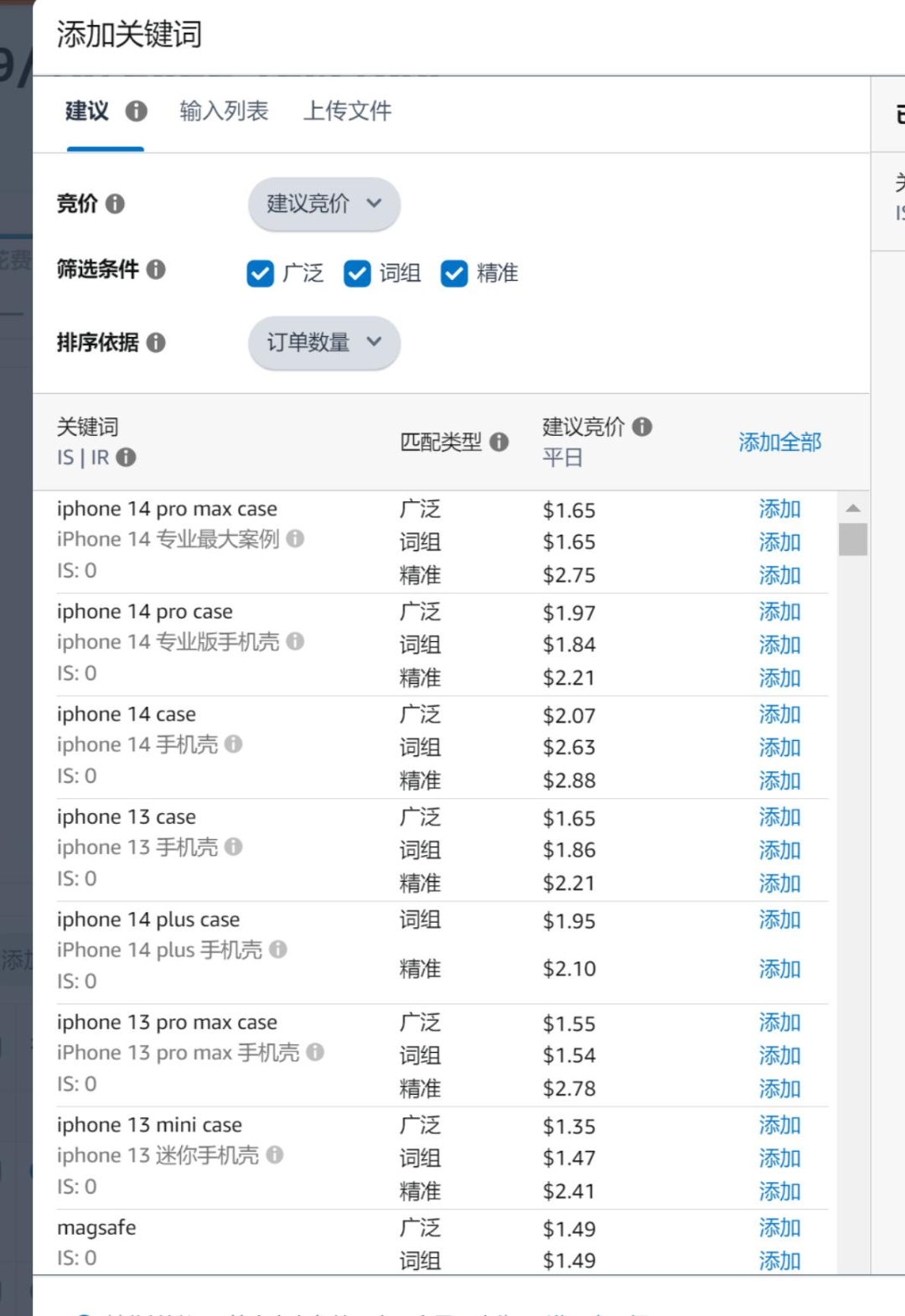Click the 平日 label under 建议竞价
Screen dimensions: 905x1316
tap(562, 458)
